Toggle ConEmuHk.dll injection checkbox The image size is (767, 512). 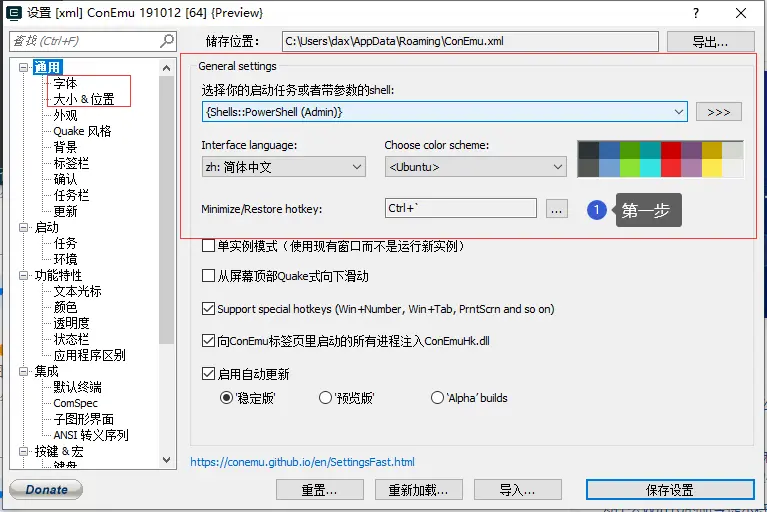pyautogui.click(x=208, y=341)
